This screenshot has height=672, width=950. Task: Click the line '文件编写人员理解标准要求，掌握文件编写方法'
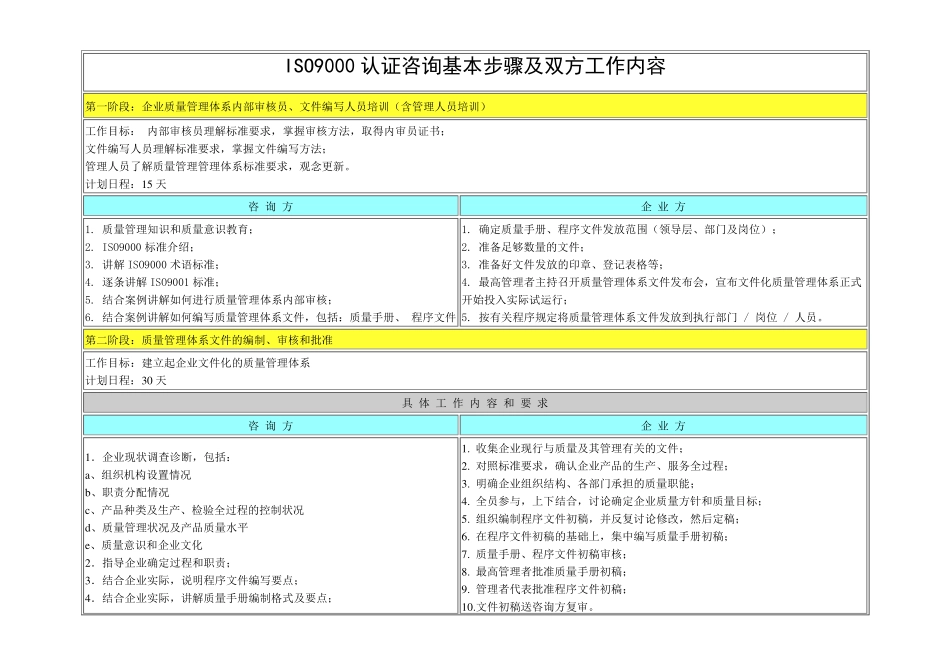click(206, 148)
